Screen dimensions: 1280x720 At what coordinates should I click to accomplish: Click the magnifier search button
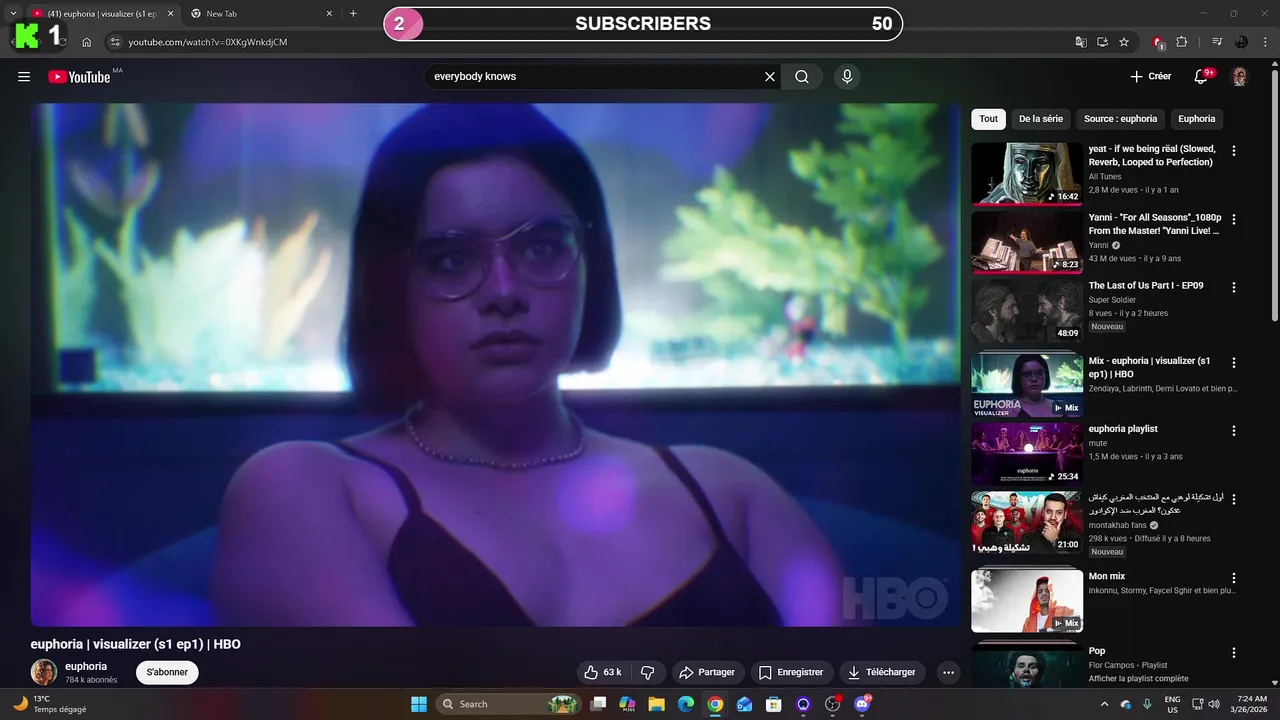click(x=802, y=77)
